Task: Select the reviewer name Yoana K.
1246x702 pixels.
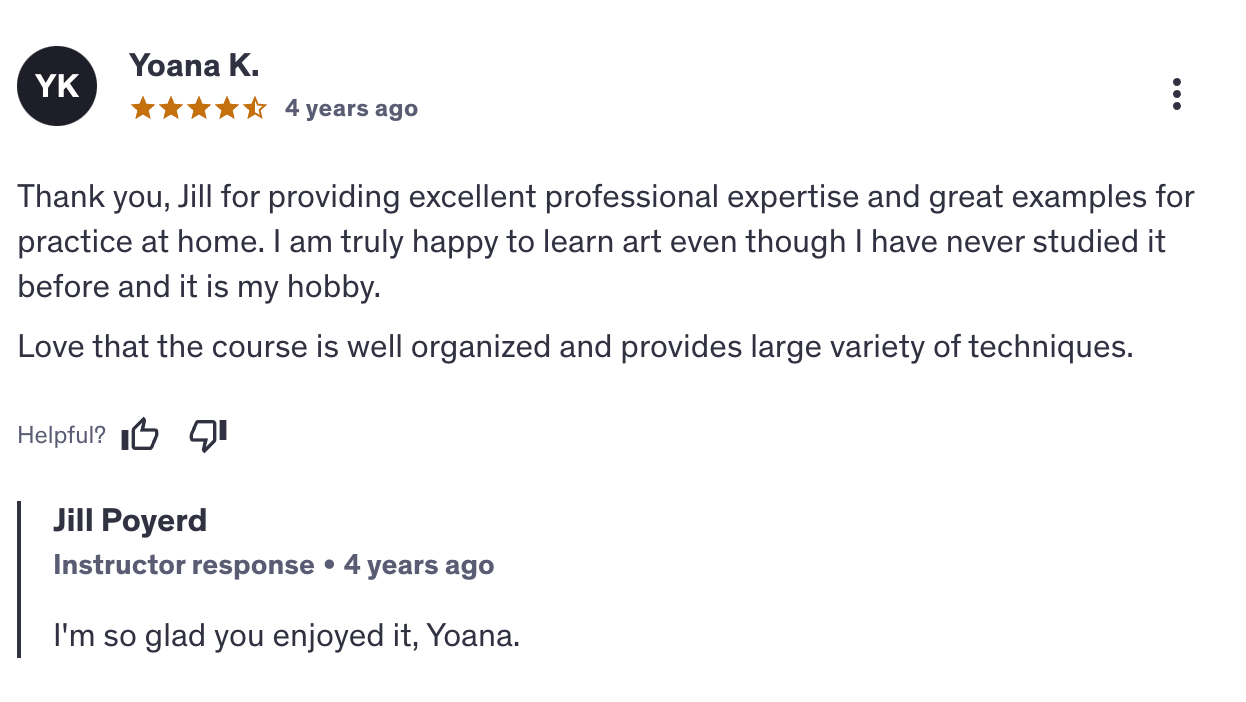Action: pos(194,66)
